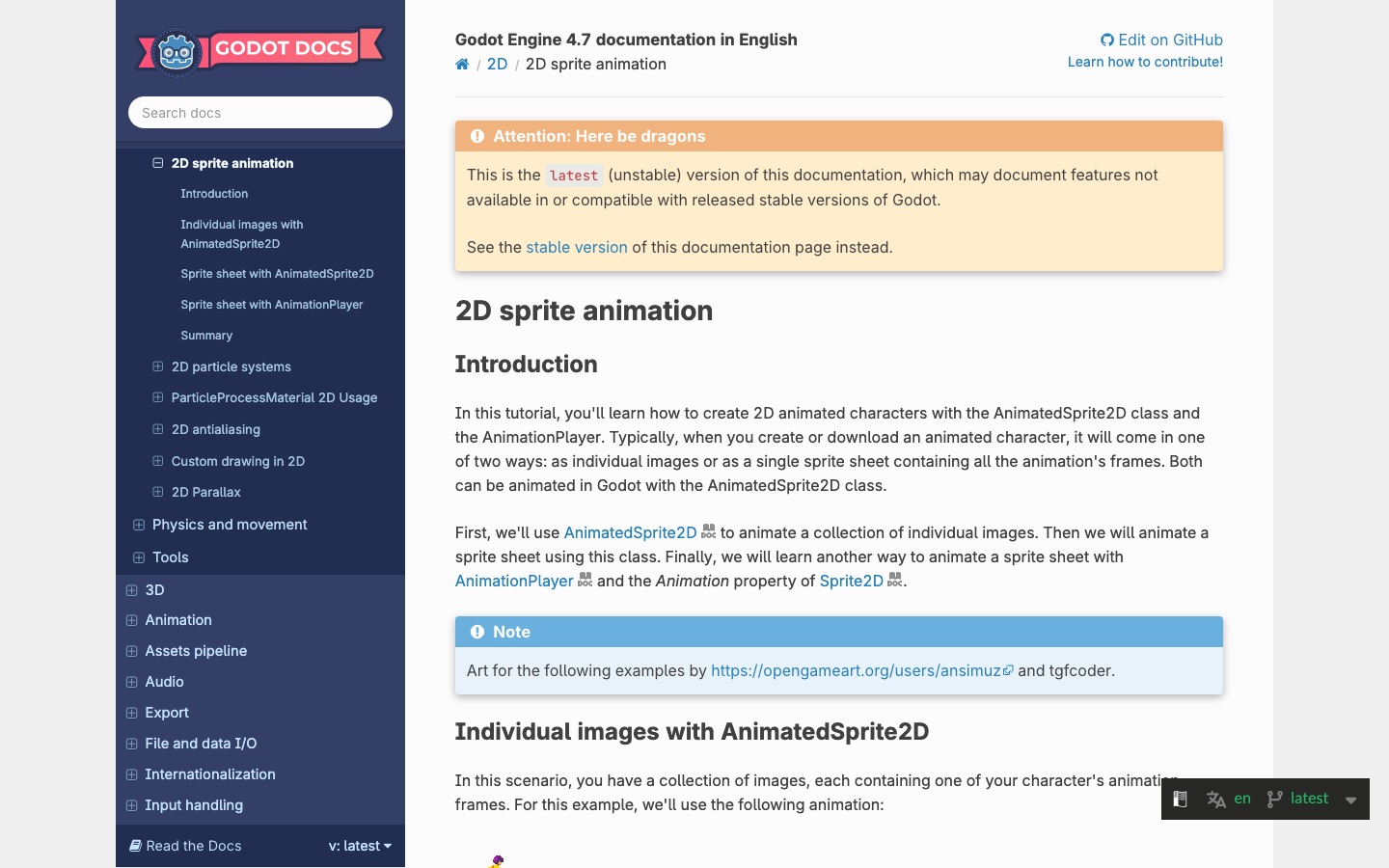
Task: Collapse the 2D sprite animation section
Action: click(x=157, y=163)
